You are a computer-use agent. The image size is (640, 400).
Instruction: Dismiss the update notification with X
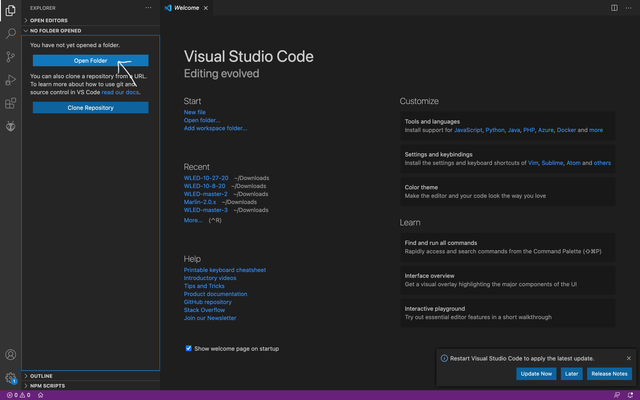[629, 358]
